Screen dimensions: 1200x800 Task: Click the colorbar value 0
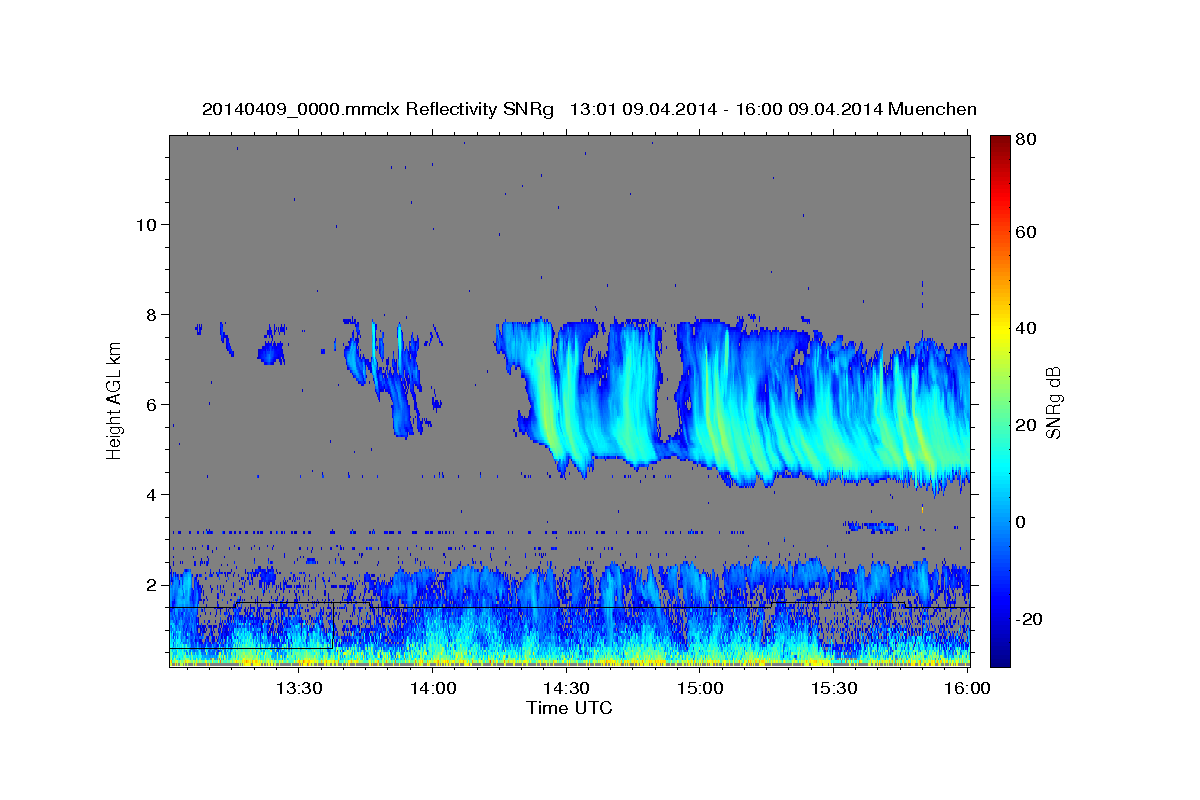1023,522
